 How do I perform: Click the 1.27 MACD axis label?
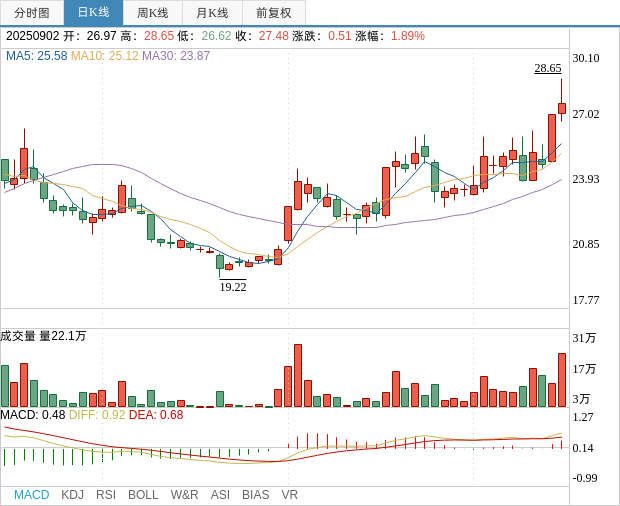(x=583, y=417)
